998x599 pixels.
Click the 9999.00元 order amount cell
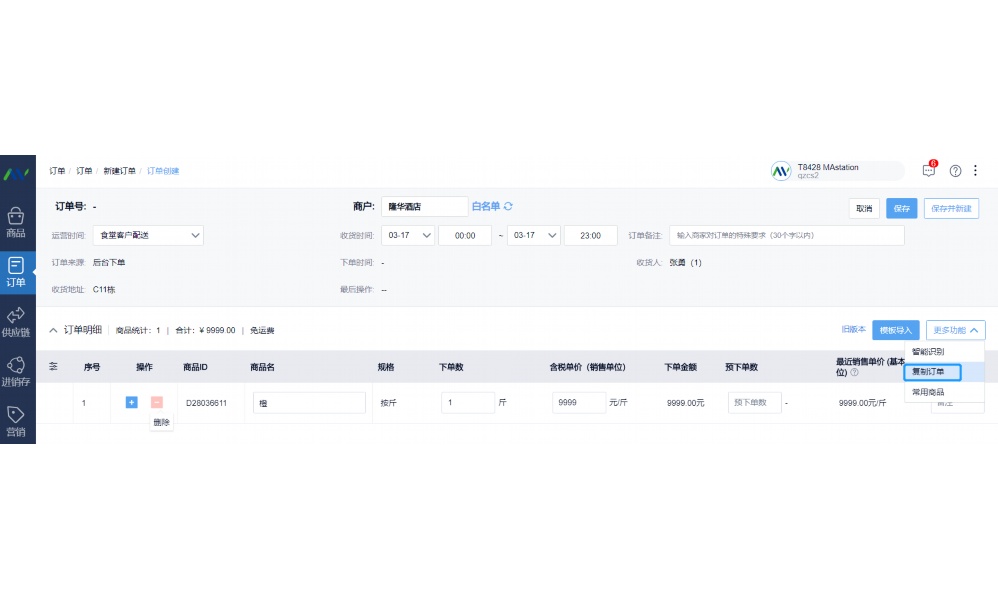[x=685, y=403]
